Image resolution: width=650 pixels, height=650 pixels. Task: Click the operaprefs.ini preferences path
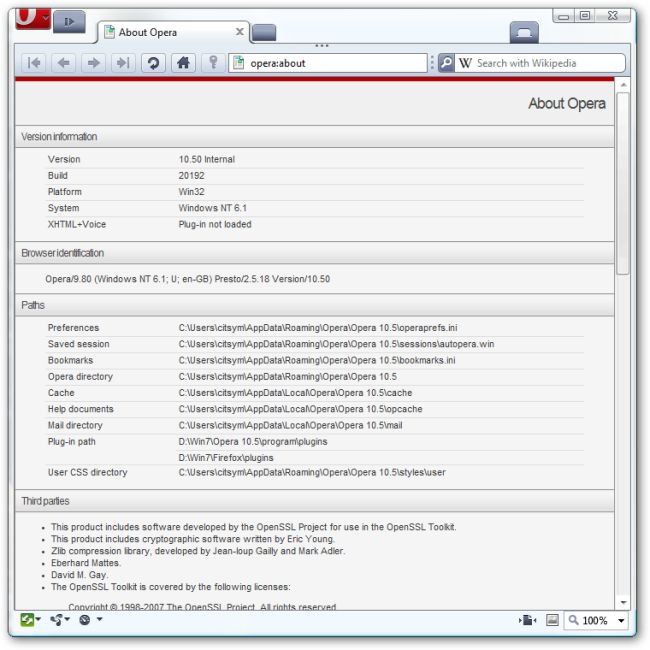pos(318,328)
